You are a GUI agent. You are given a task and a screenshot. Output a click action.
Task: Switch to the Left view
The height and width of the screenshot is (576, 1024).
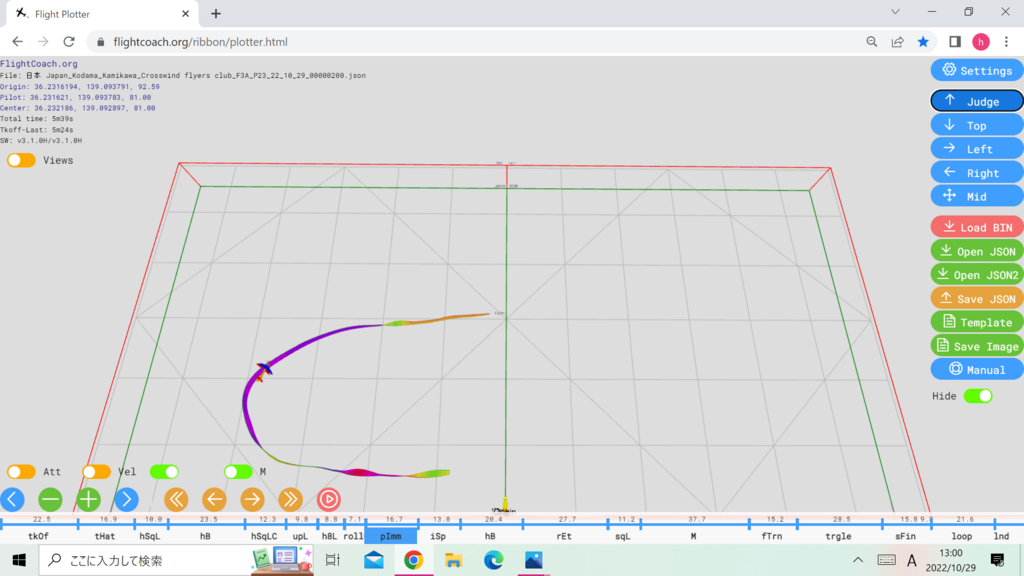click(977, 149)
